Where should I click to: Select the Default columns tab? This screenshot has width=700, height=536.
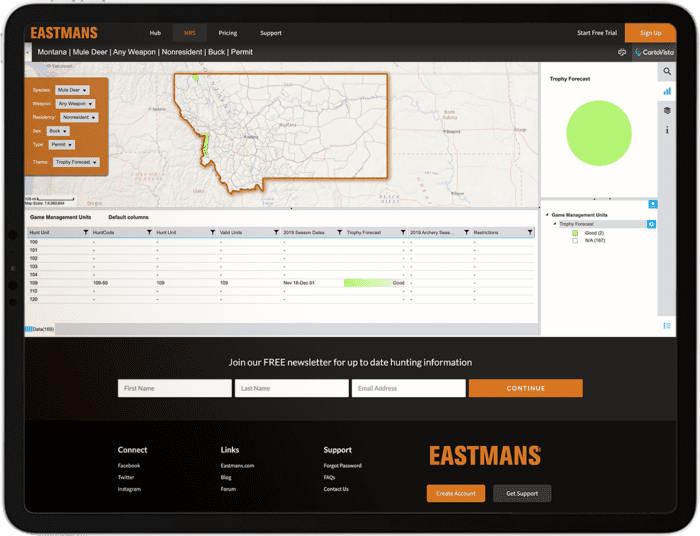tap(129, 217)
